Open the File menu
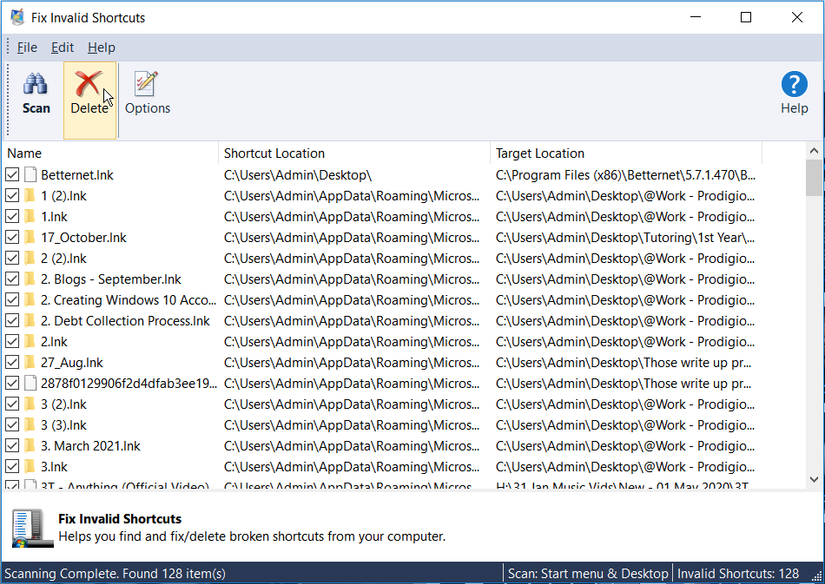Image resolution: width=825 pixels, height=584 pixels. point(27,47)
